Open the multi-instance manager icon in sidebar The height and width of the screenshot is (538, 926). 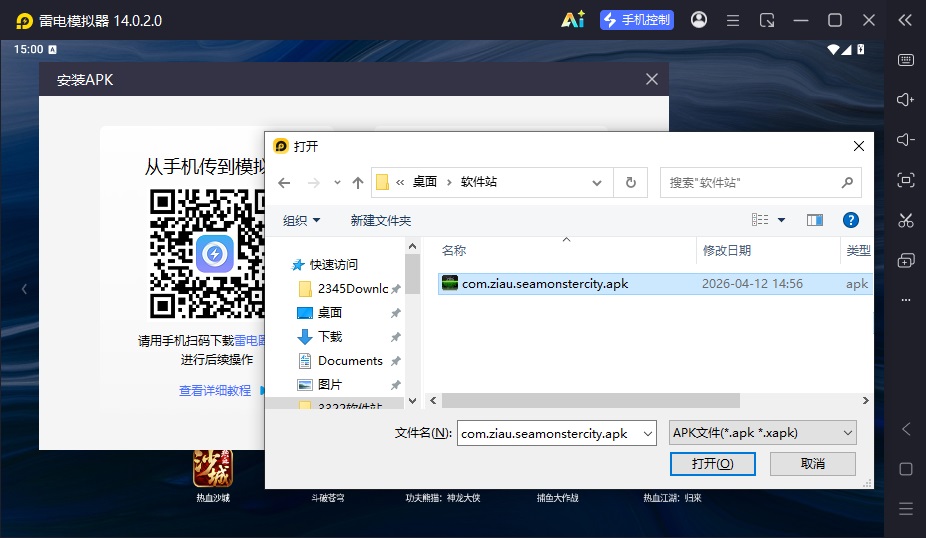coord(905,260)
